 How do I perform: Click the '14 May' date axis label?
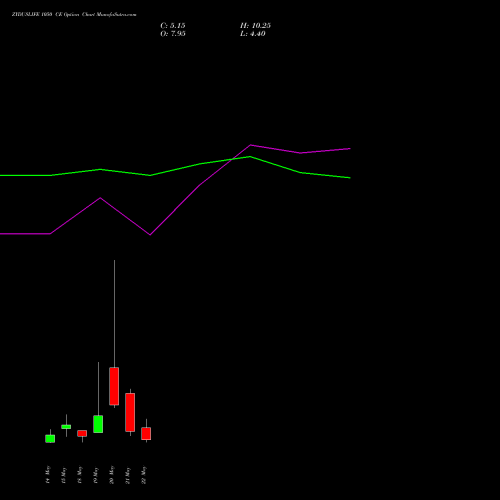coord(48,475)
